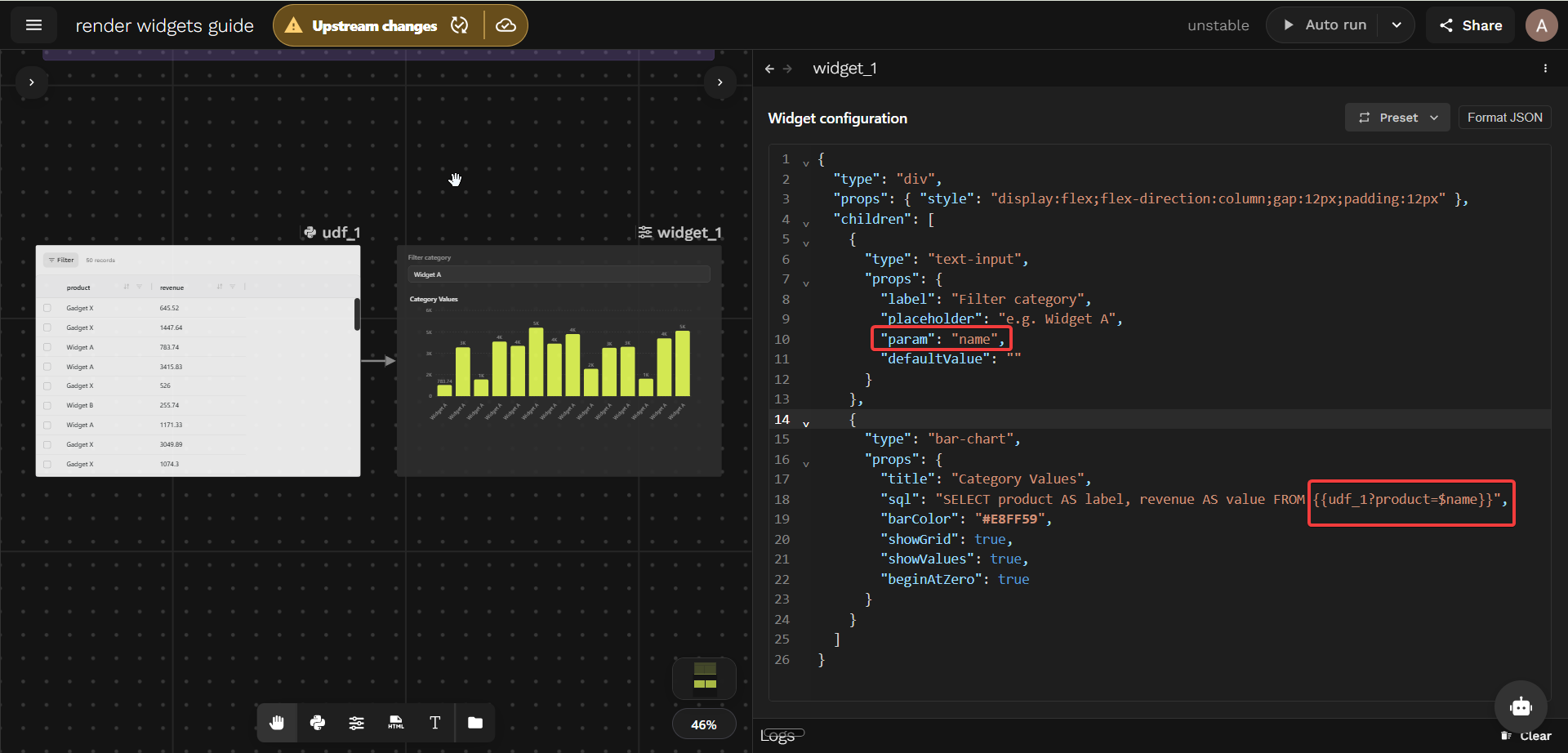The image size is (1568, 753).
Task: Check the row with revenue 526
Action: (x=47, y=385)
